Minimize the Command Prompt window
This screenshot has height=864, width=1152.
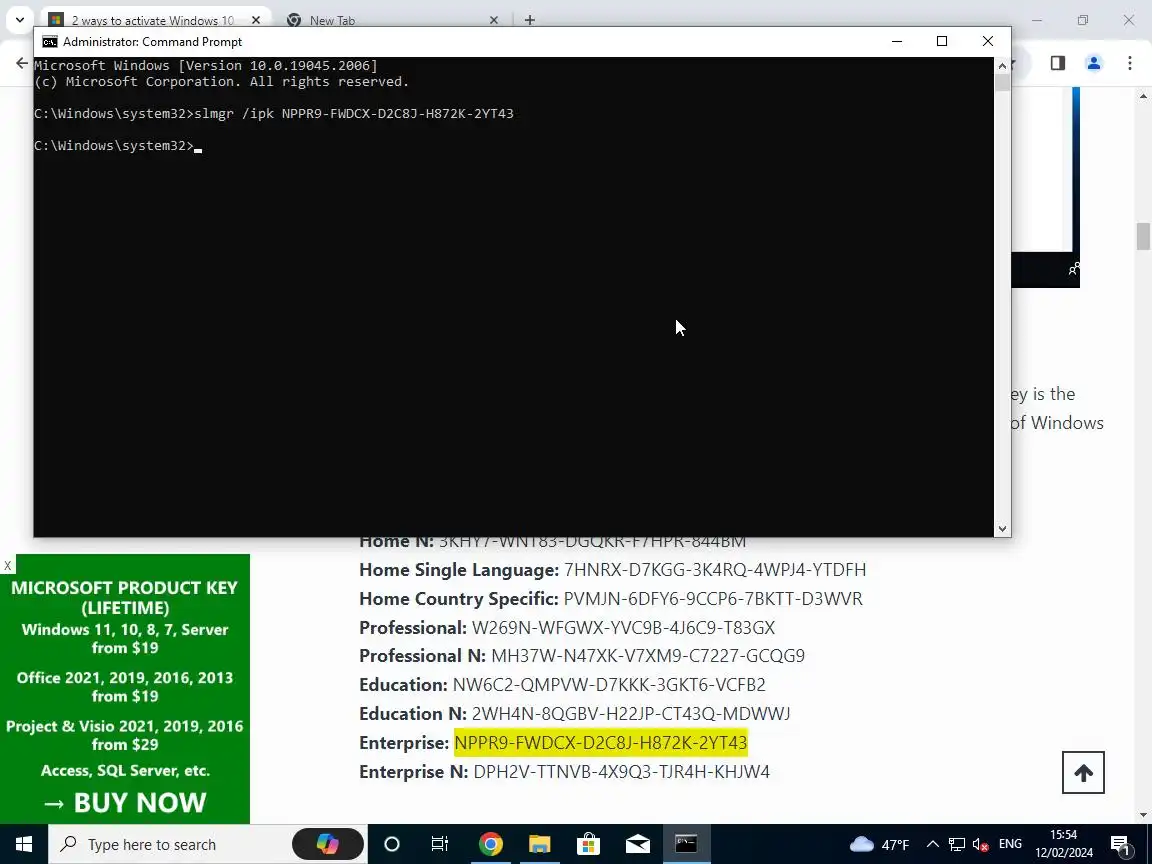click(x=896, y=41)
